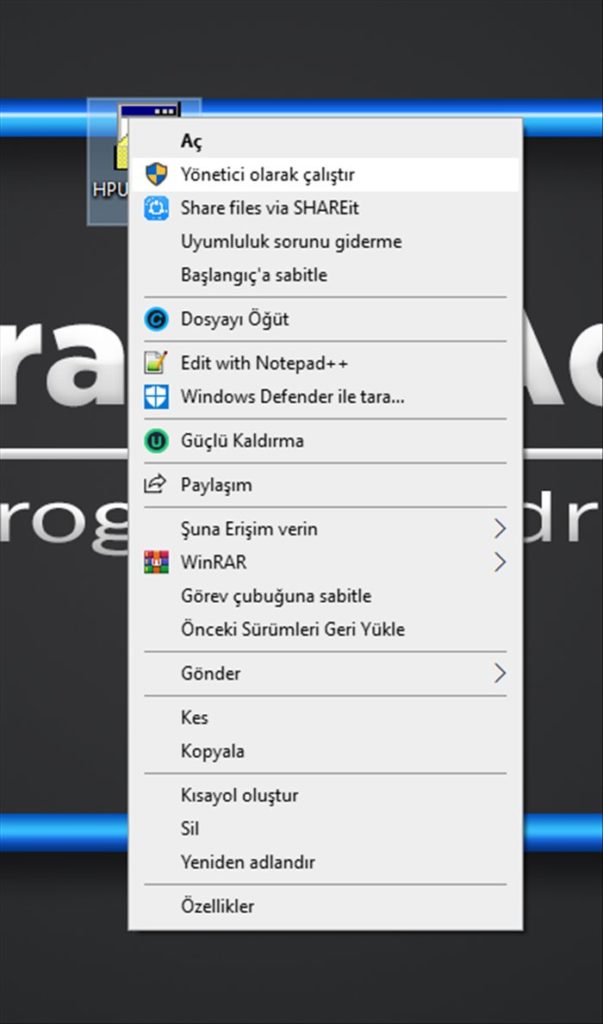Image resolution: width=603 pixels, height=1024 pixels.
Task: Select the HPU desktop shortcut icon
Action: point(109,161)
